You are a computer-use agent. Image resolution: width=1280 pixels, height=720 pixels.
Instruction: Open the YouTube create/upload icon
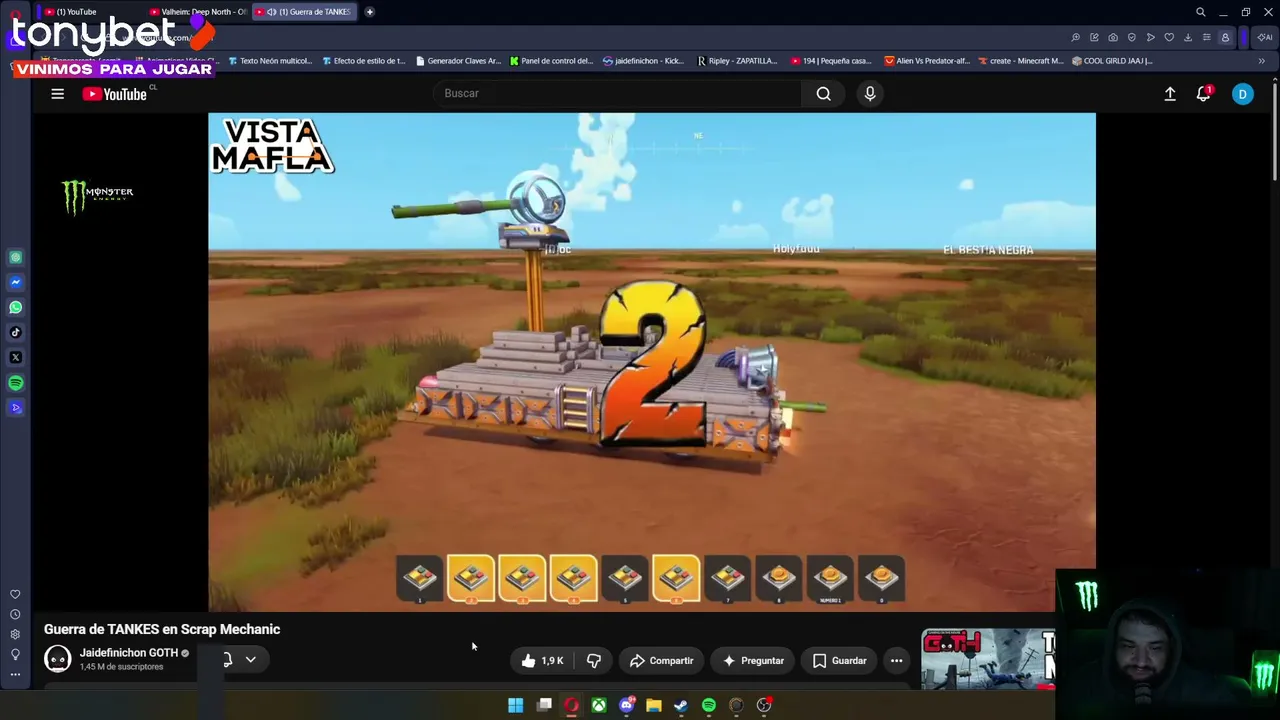click(1170, 94)
